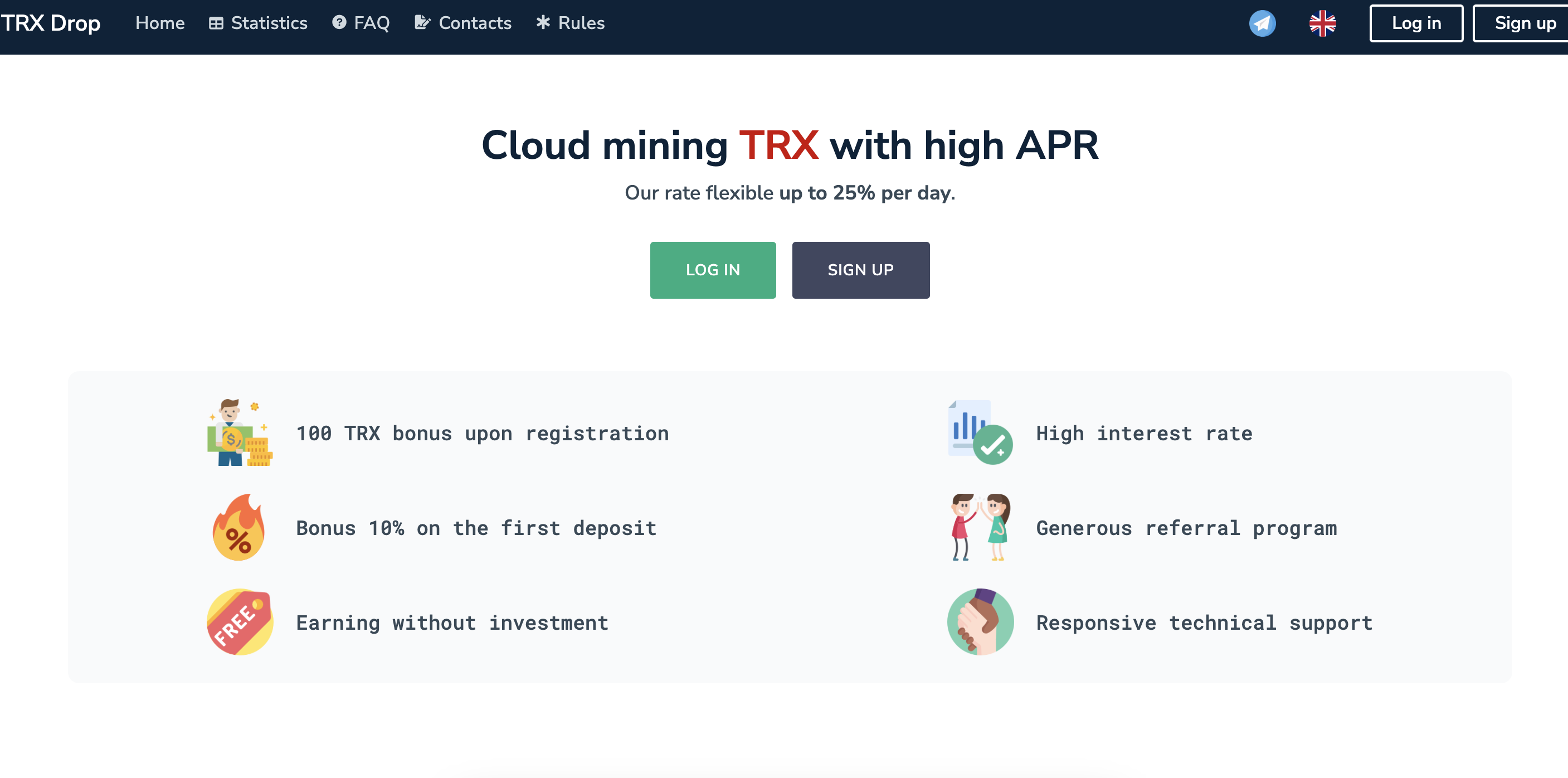Click the UK flag language selector
Viewport: 1568px width, 778px height.
[1322, 24]
